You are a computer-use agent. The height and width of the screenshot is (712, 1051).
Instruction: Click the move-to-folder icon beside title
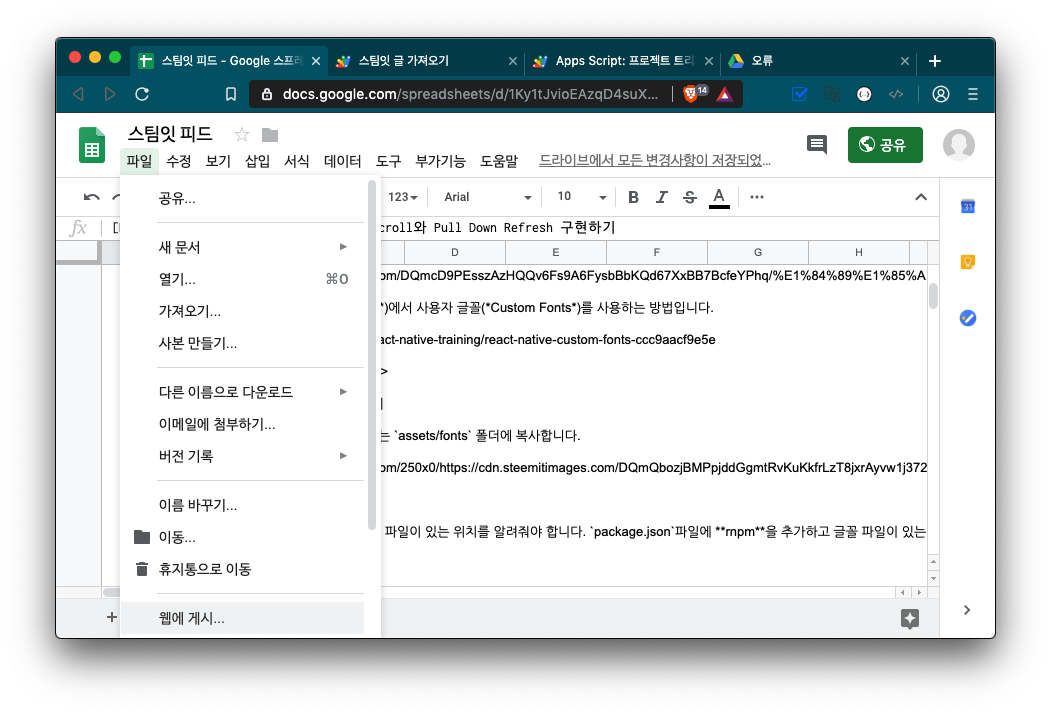pos(270,135)
